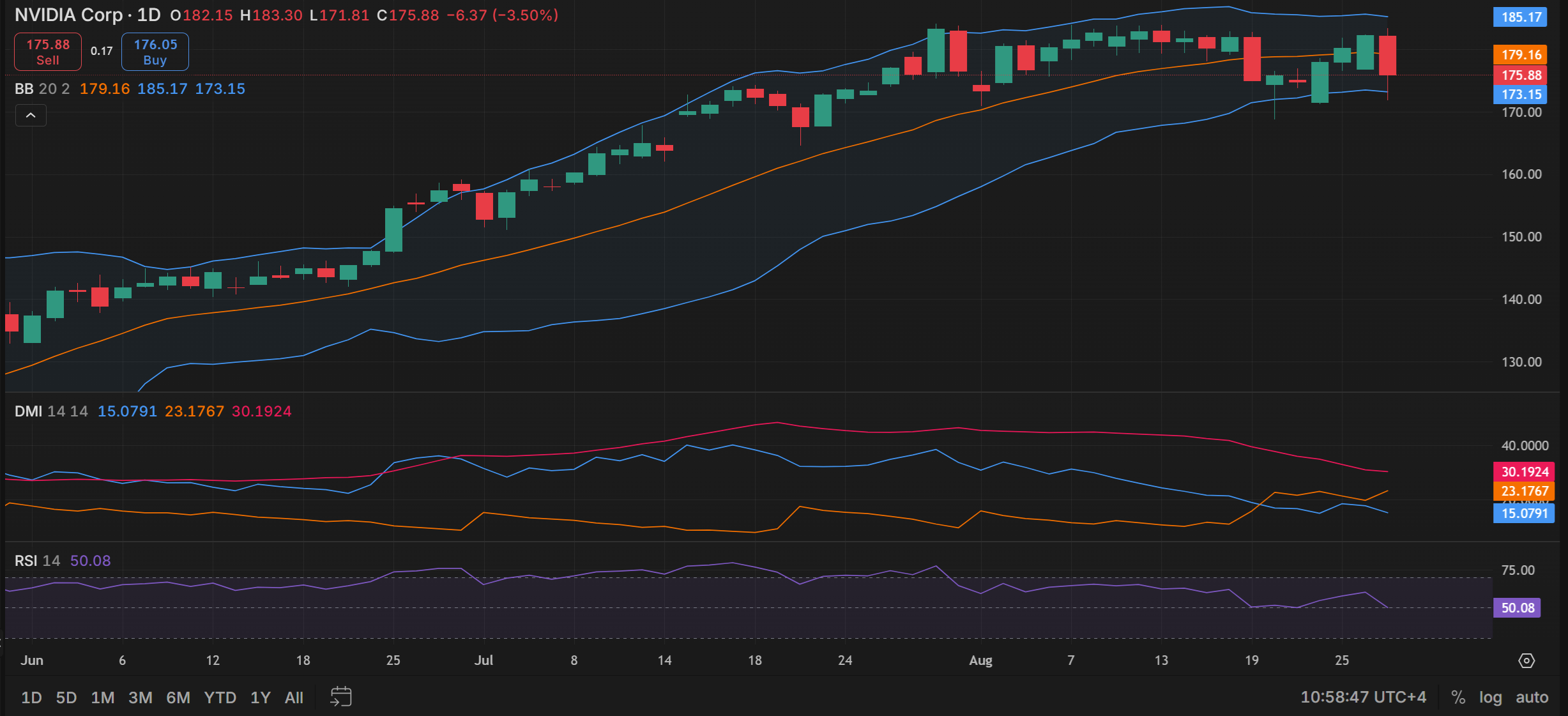This screenshot has width=1568, height=716.
Task: Toggle log scale mode
Action: (1491, 697)
